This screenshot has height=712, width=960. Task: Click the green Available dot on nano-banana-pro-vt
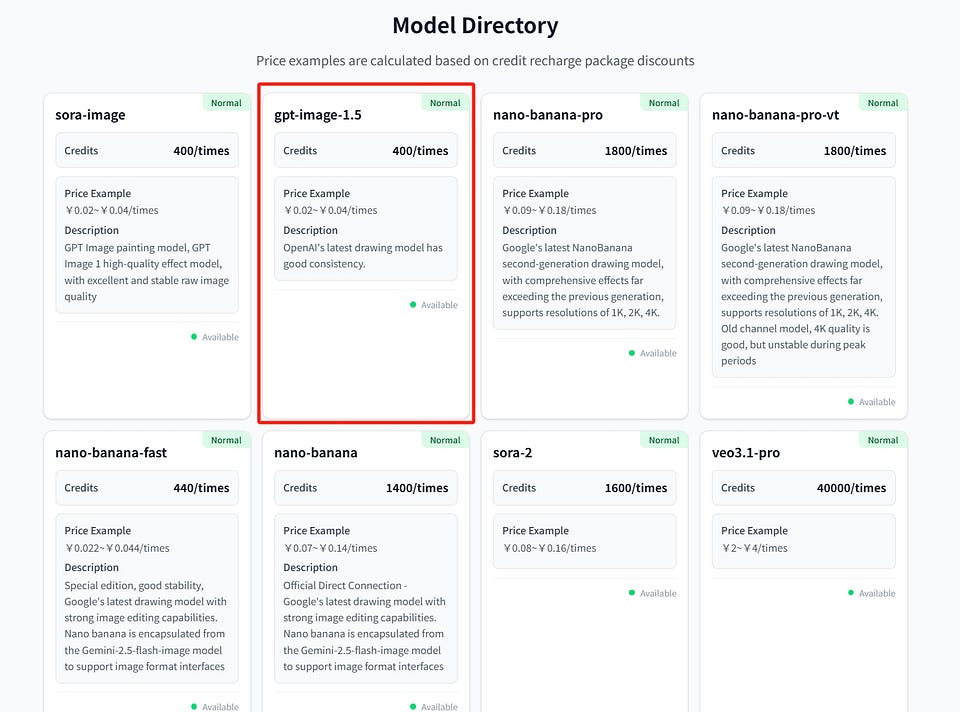coord(850,402)
